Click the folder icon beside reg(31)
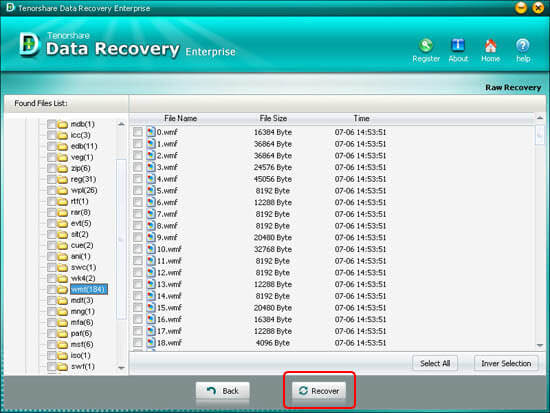Screen dimensions: 550x413 pyautogui.click(x=62, y=179)
